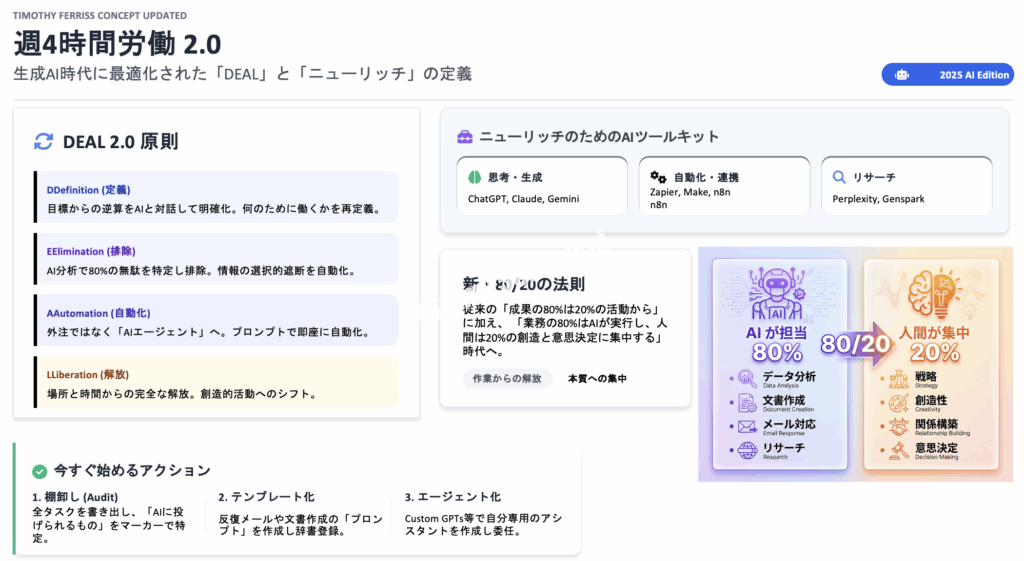Click the lightbulb gear icon next to 創造性
This screenshot has height=561, width=1024.
pos(899,403)
